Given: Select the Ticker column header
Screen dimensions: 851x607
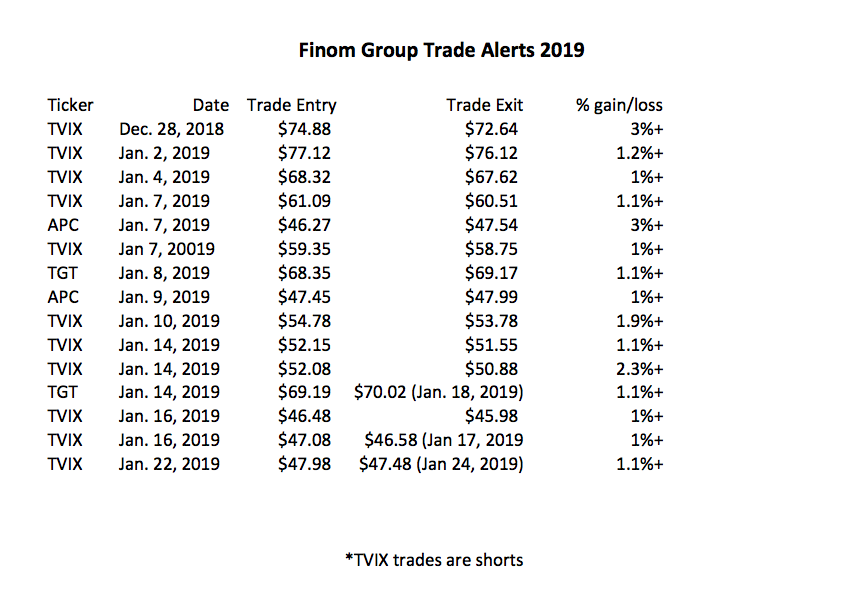Looking at the screenshot, I should point(70,105).
